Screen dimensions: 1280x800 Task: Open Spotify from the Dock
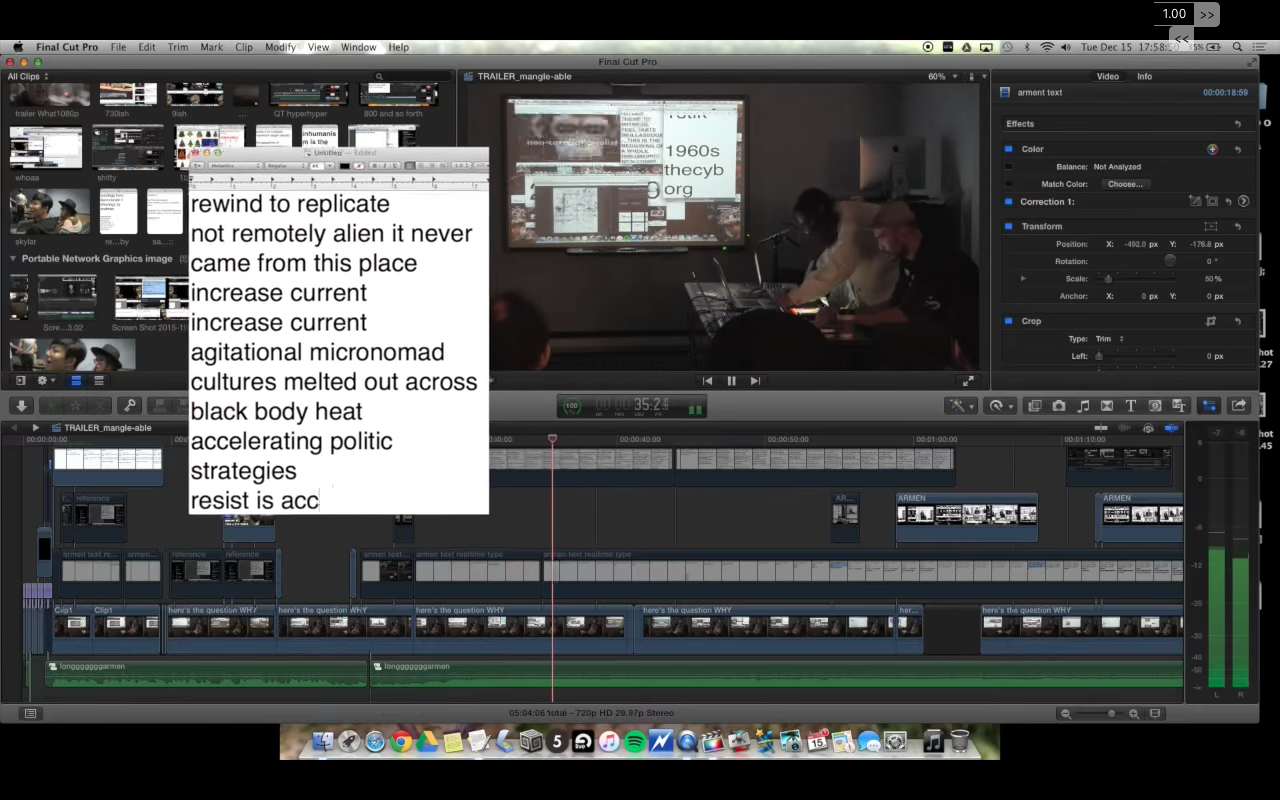point(634,741)
